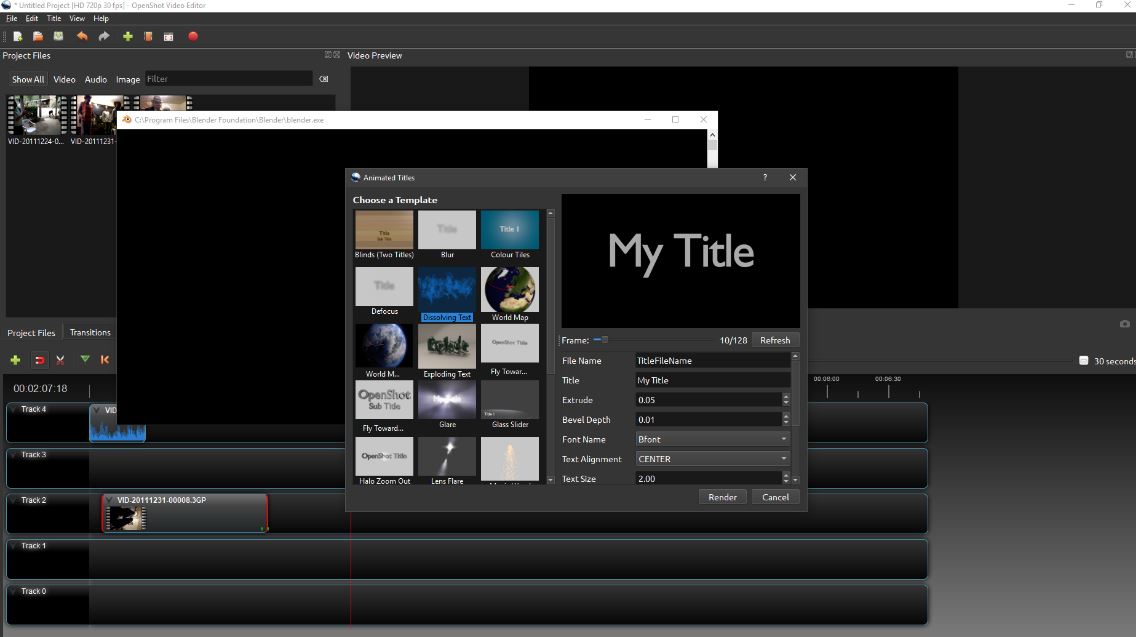Click the Filter text field
The height and width of the screenshot is (637, 1136).
click(x=229, y=79)
